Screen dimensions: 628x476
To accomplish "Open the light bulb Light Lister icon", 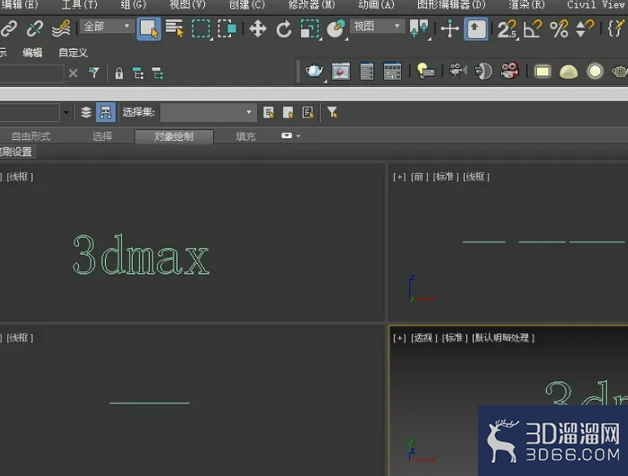I will (425, 72).
